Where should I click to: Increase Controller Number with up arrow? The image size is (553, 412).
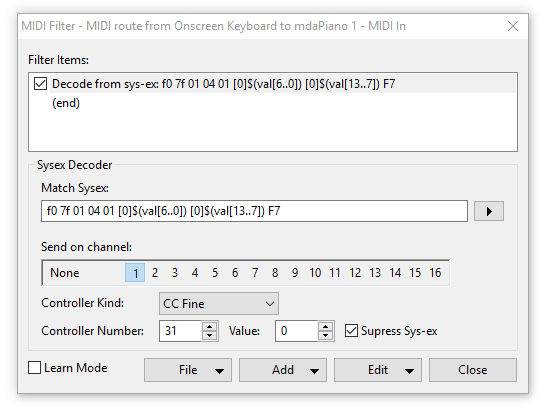209,326
